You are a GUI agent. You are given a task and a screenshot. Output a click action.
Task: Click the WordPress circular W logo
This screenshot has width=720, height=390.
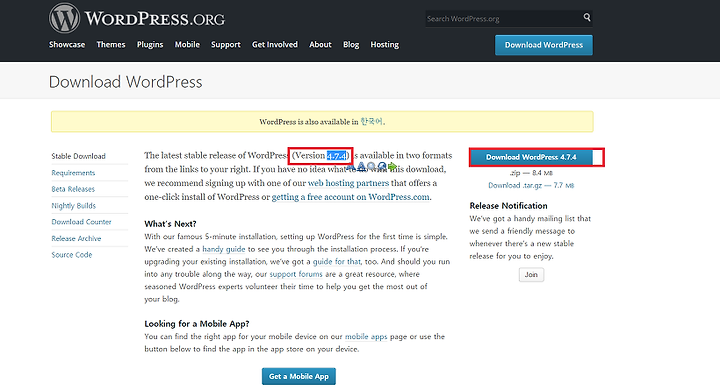coord(64,18)
